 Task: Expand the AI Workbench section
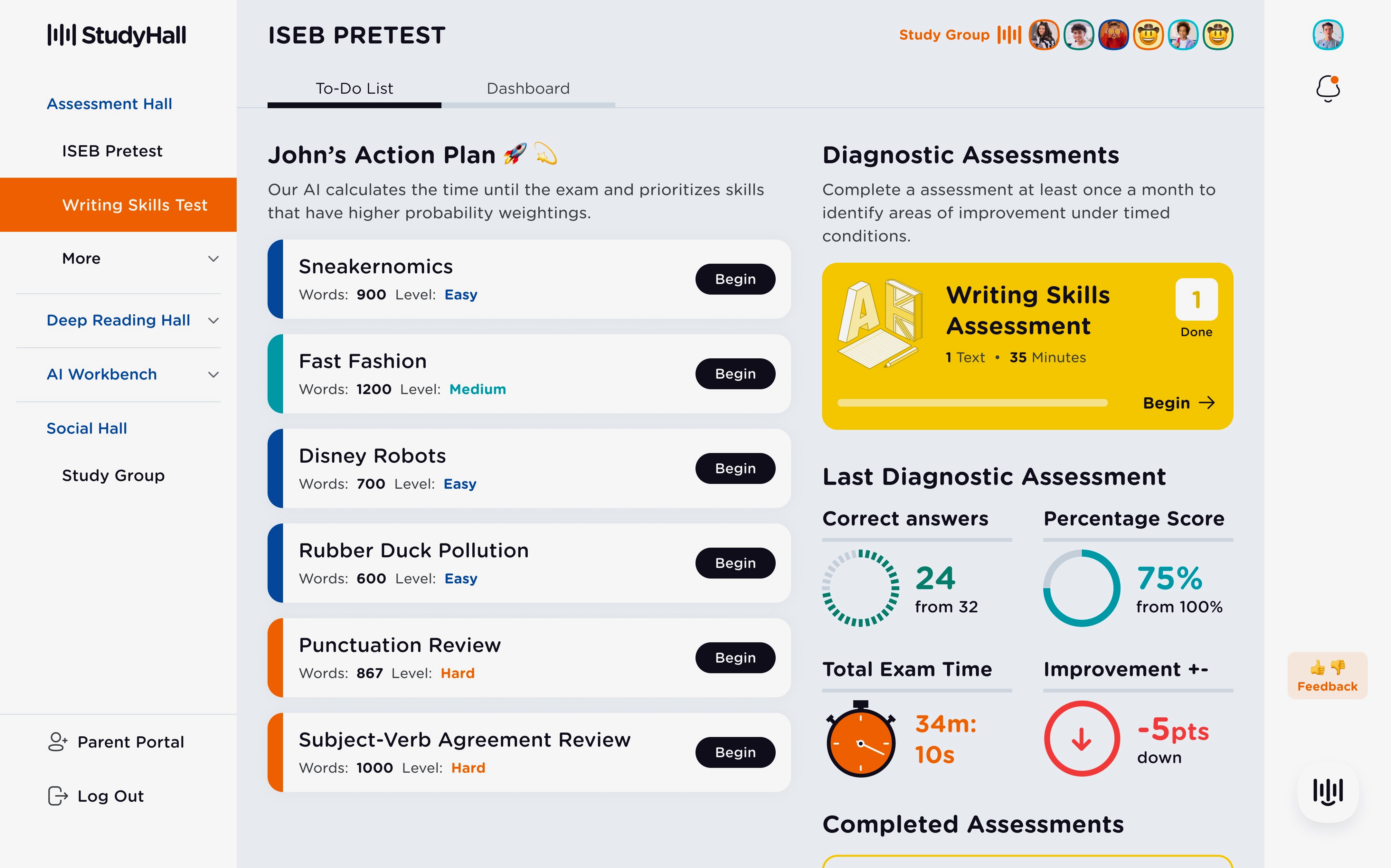213,375
